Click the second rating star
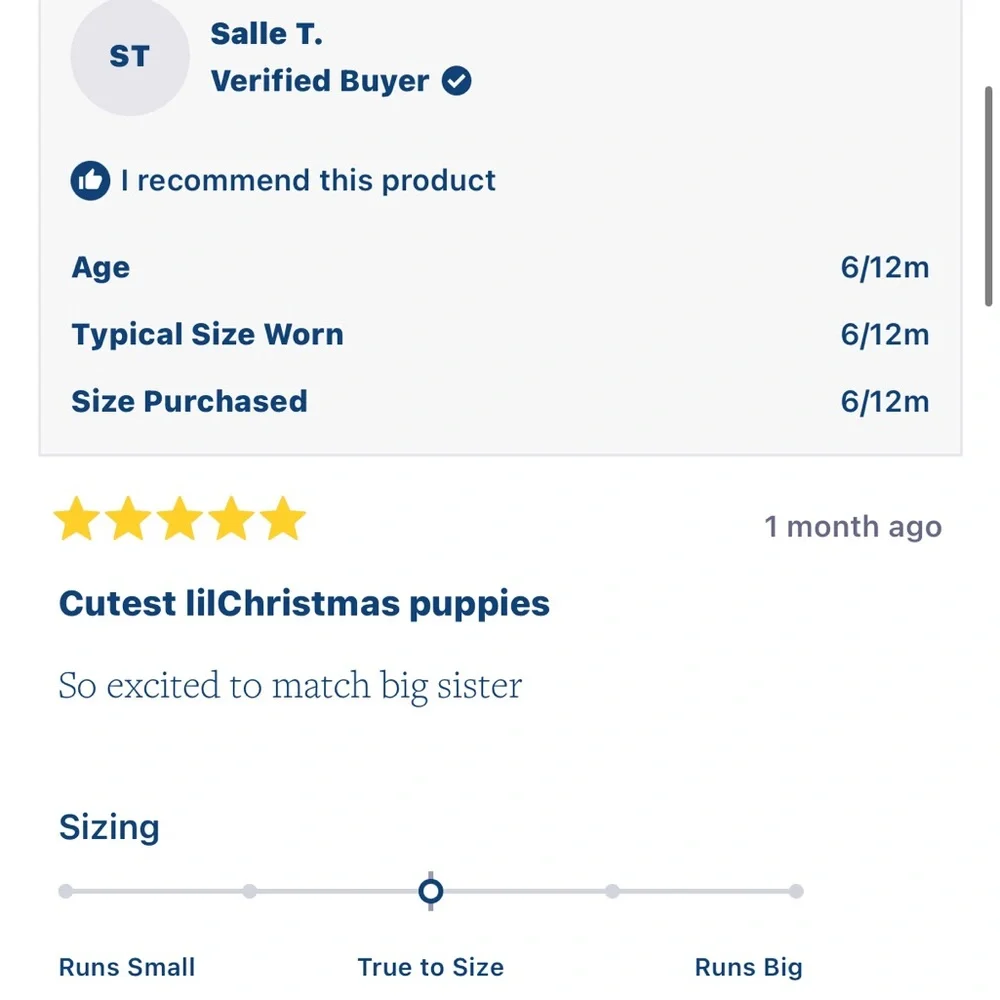This screenshot has width=1000, height=1000. 128,518
